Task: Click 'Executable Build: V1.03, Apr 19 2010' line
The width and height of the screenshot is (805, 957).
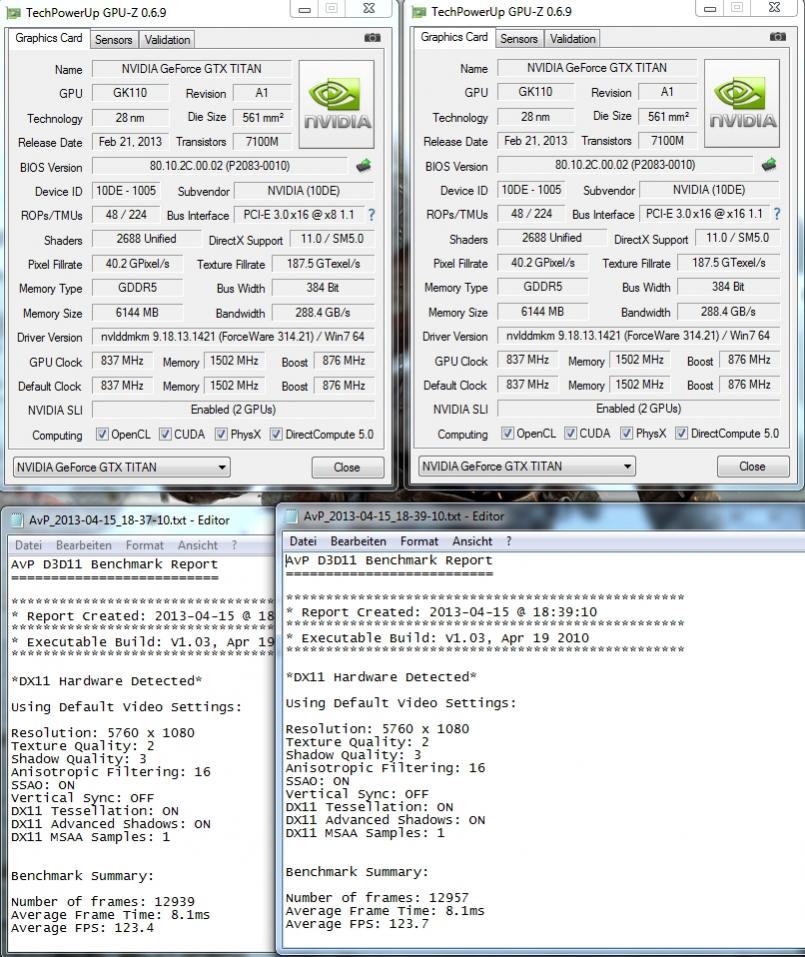Action: point(438,638)
